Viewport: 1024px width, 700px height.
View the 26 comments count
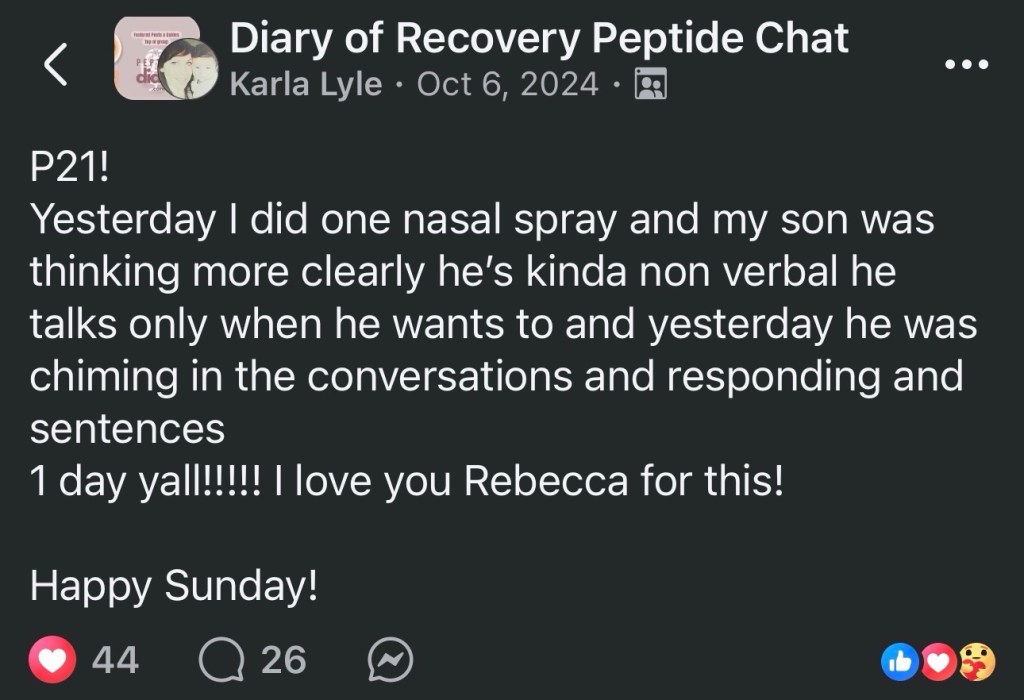coord(283,660)
